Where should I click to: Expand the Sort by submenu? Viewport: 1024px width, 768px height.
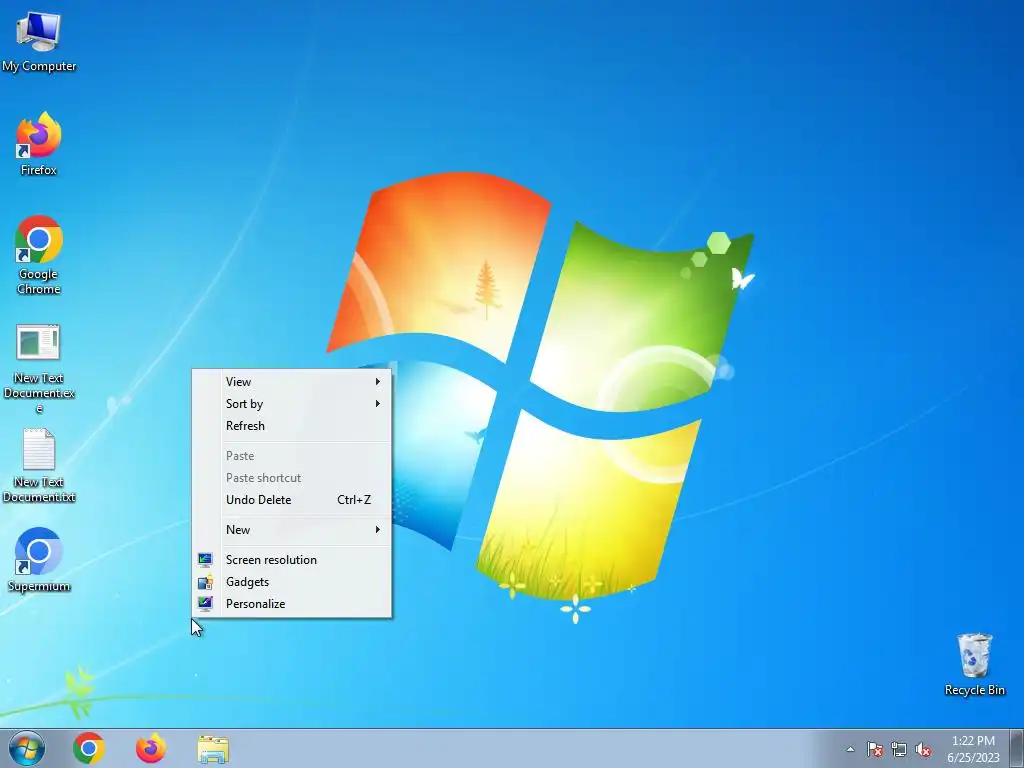coord(292,404)
